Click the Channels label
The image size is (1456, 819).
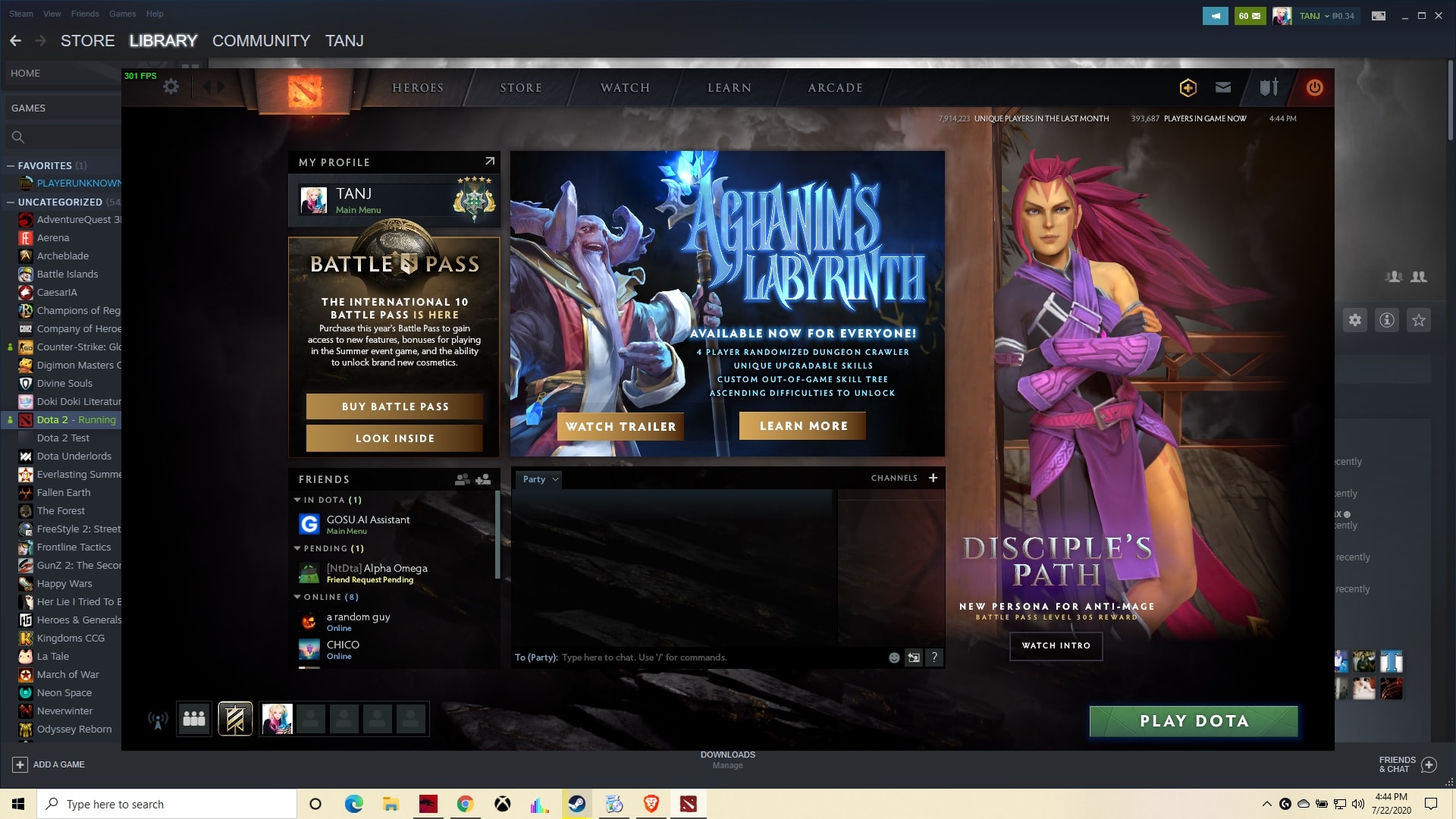894,478
